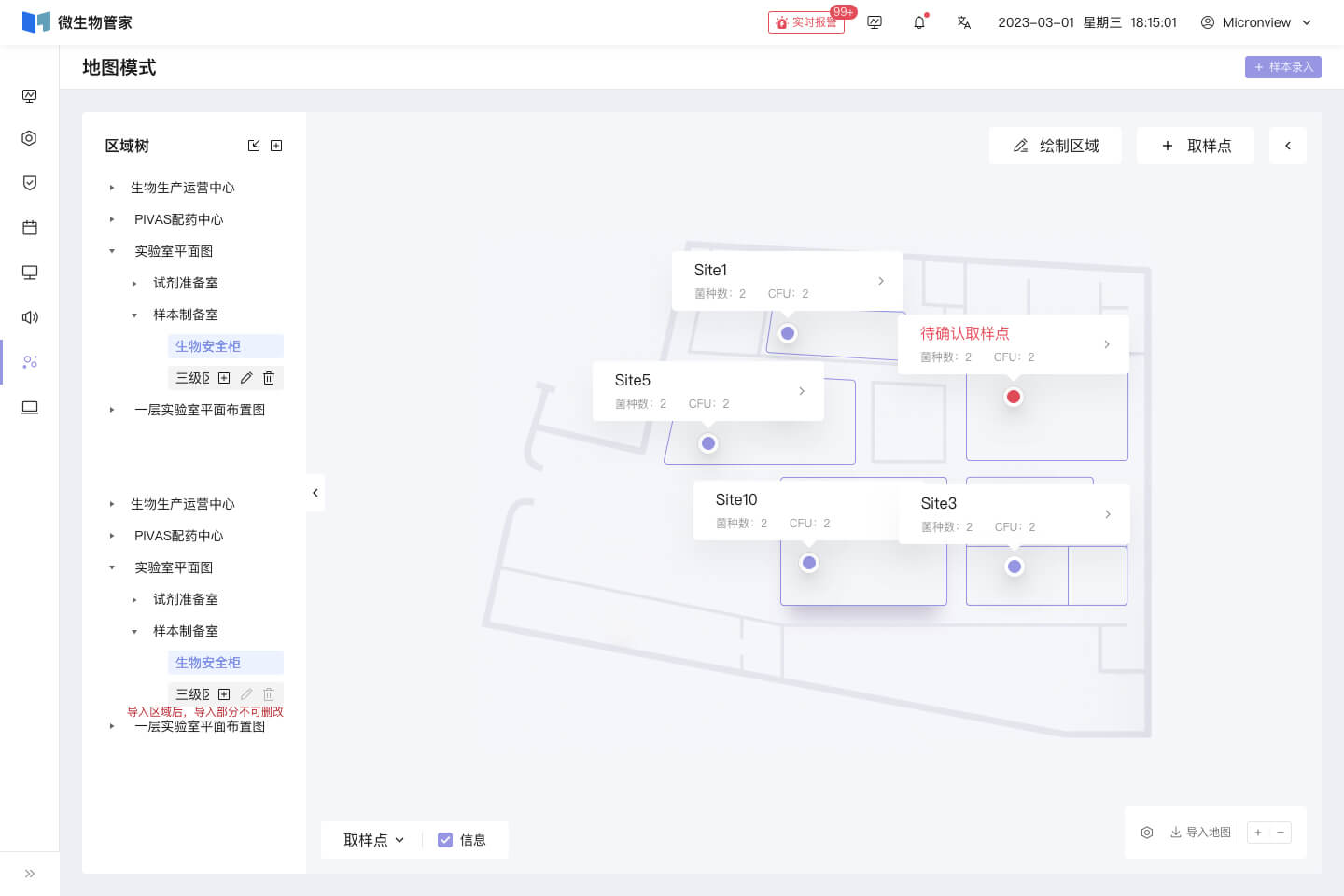This screenshot has height=896, width=1344.
Task: Click the enabled trash icon on 三级 node
Action: (x=269, y=378)
